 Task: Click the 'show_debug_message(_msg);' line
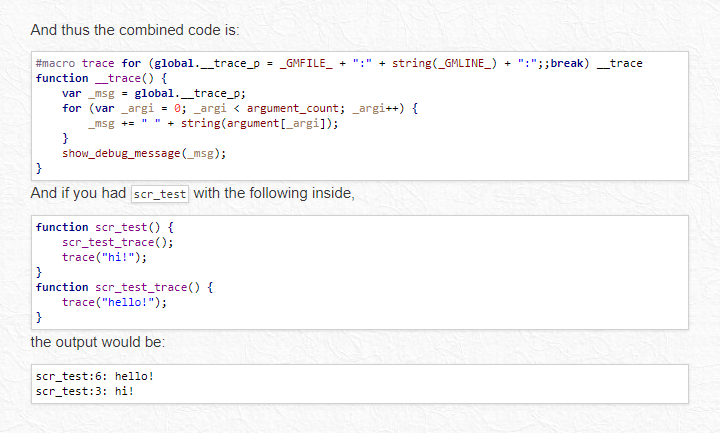tap(144, 153)
